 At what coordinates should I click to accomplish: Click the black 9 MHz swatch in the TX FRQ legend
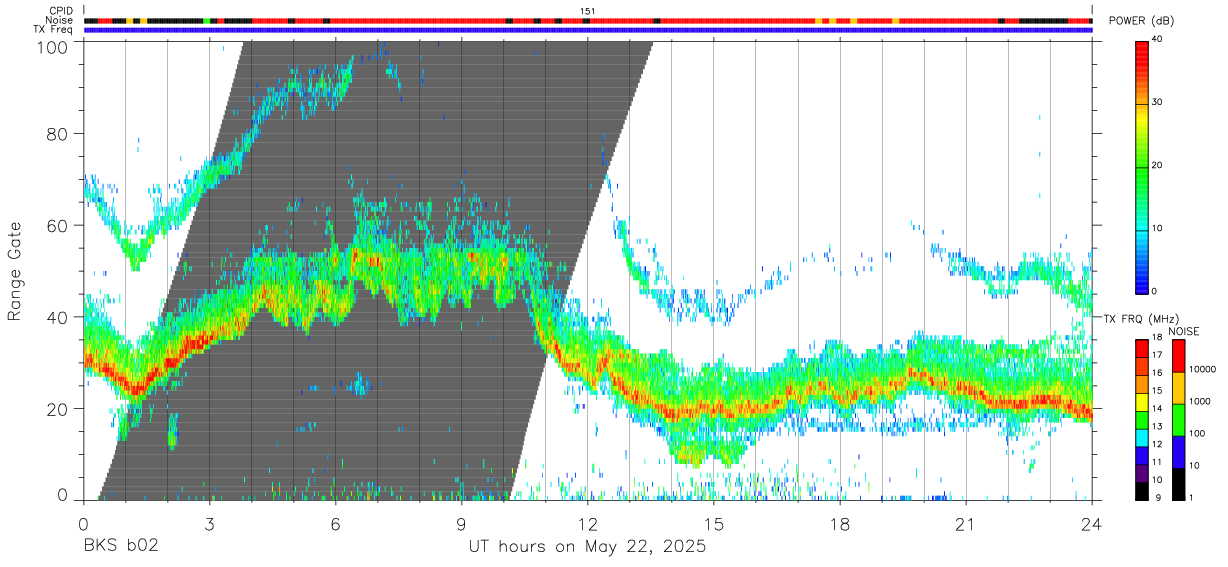pyautogui.click(x=1141, y=491)
